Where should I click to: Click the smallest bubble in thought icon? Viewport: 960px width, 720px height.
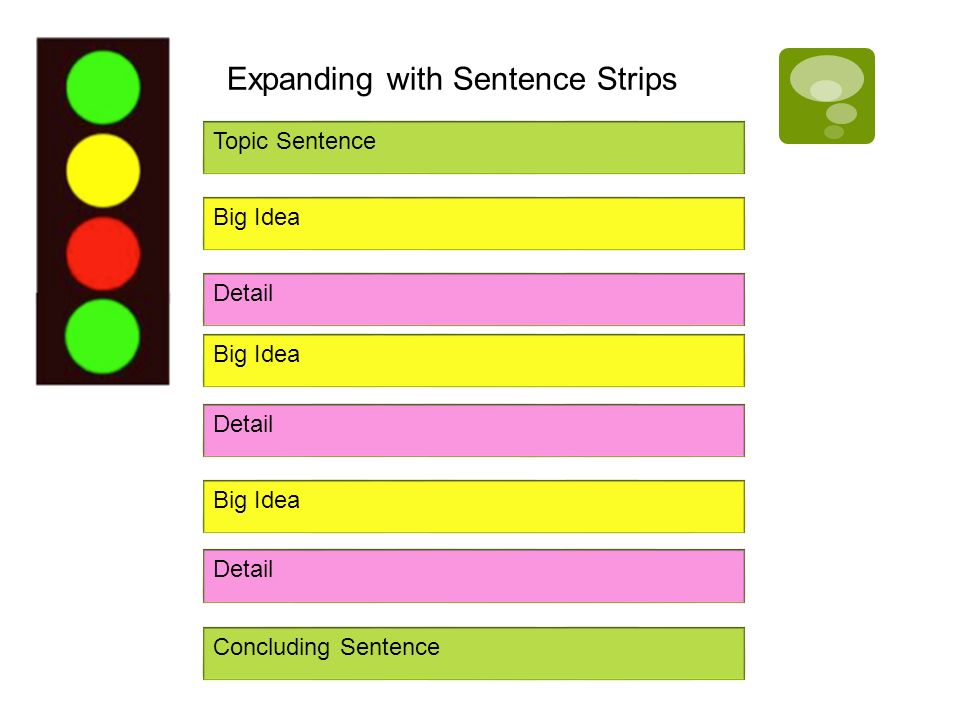tap(834, 132)
